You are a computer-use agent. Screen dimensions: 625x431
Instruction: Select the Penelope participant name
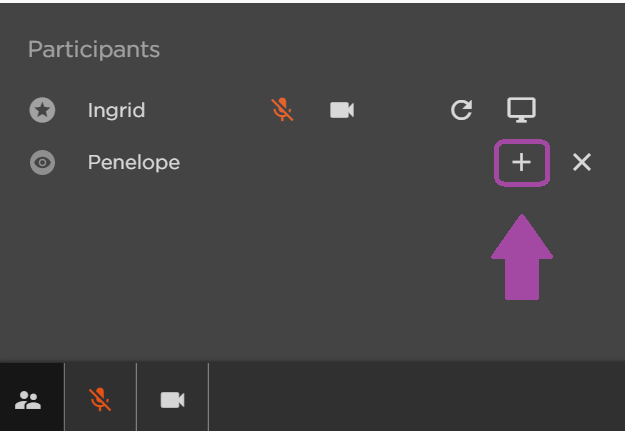click(x=134, y=163)
